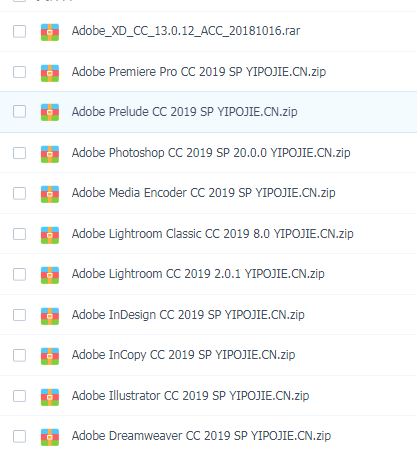Click archive icon beside Lightroom Classic zip

(x=50, y=235)
